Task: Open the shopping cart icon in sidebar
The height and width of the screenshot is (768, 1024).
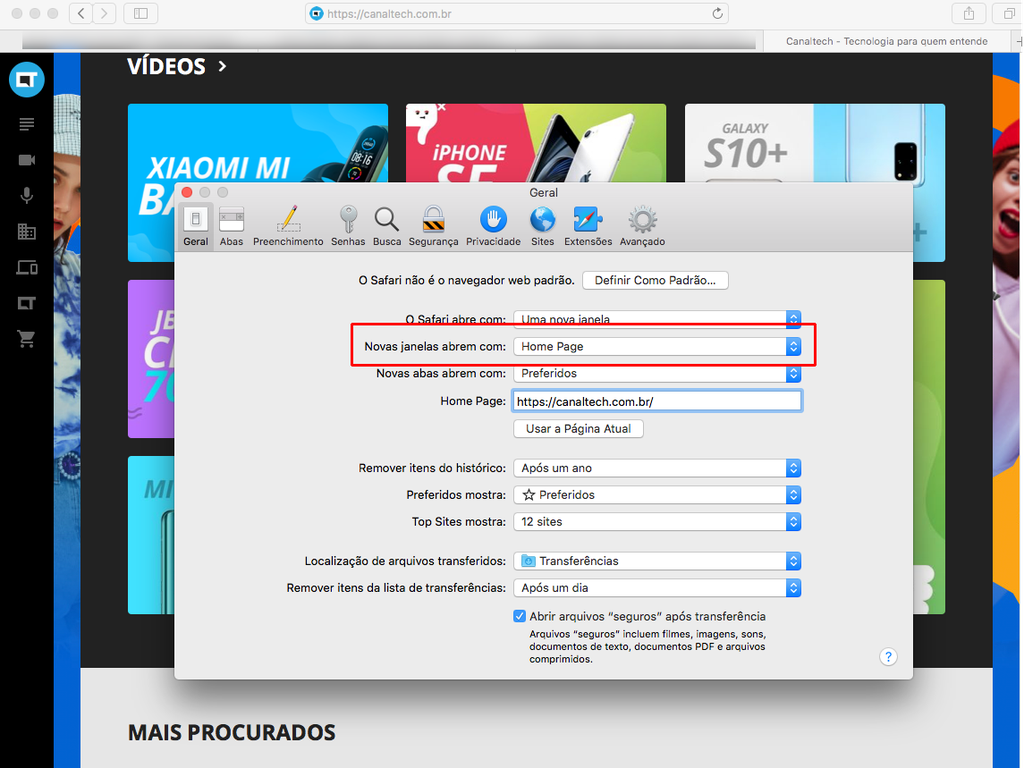Action: pos(27,338)
